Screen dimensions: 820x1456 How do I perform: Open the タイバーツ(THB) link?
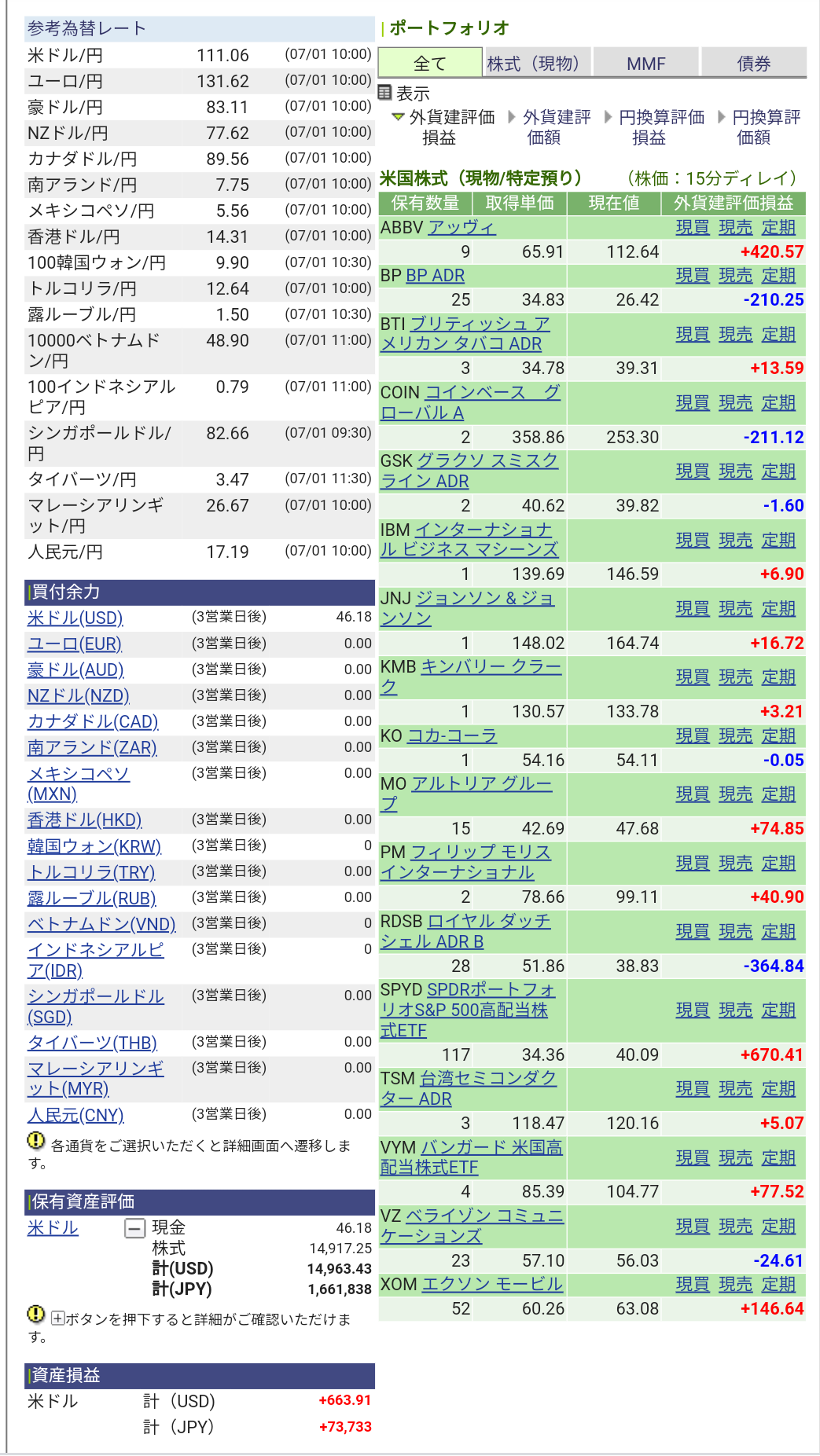pos(93,1043)
